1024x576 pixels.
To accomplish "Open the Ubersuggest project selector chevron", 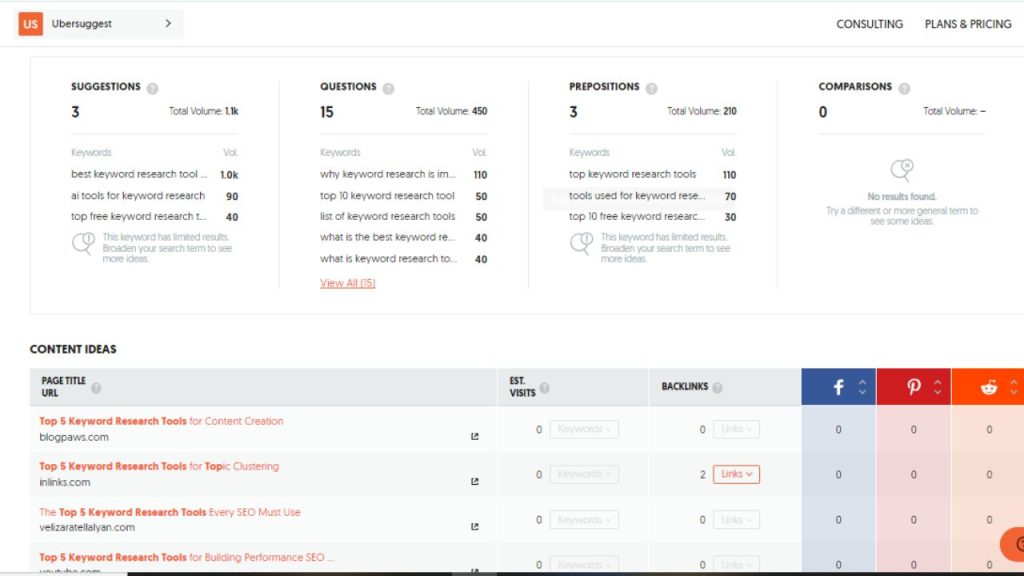I will 168,24.
